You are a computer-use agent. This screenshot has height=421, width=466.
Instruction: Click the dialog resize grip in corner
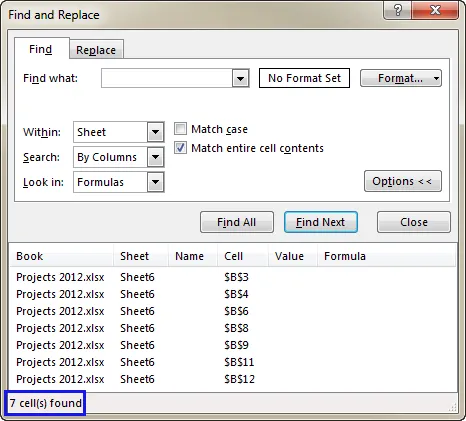[x=452, y=407]
